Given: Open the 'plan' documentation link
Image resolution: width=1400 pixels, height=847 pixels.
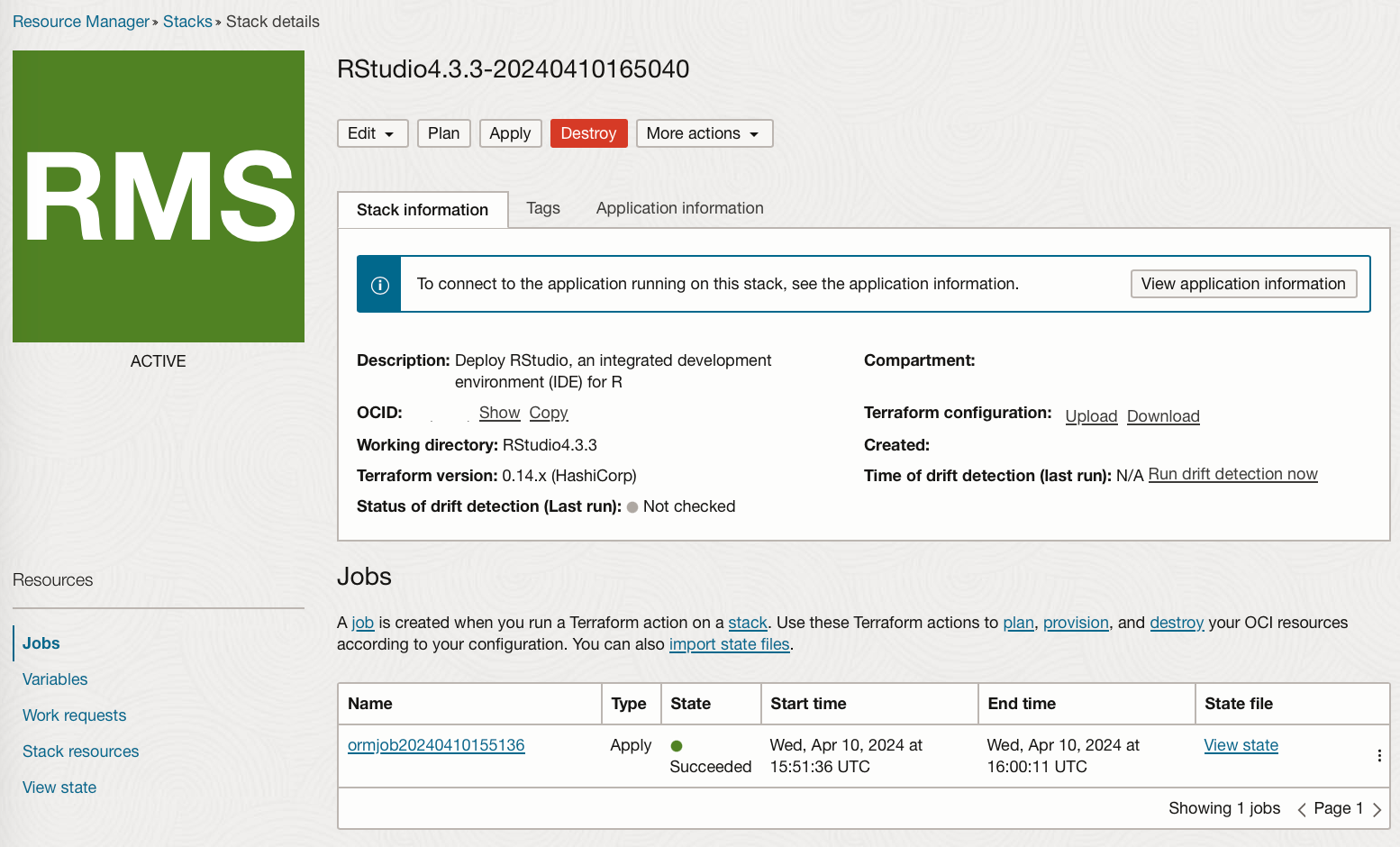Looking at the screenshot, I should click(1019, 623).
